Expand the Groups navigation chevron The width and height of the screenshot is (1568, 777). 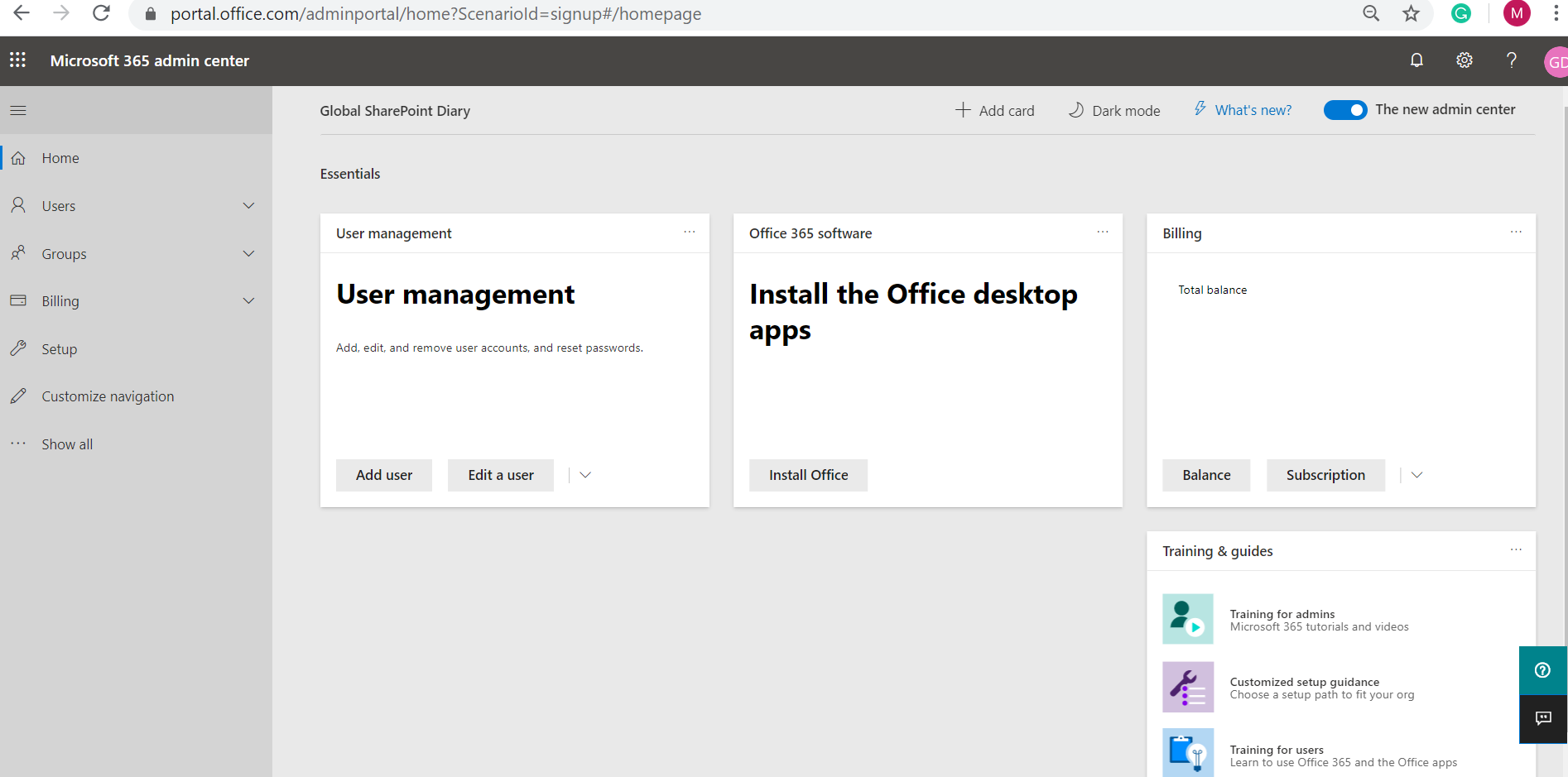point(248,253)
